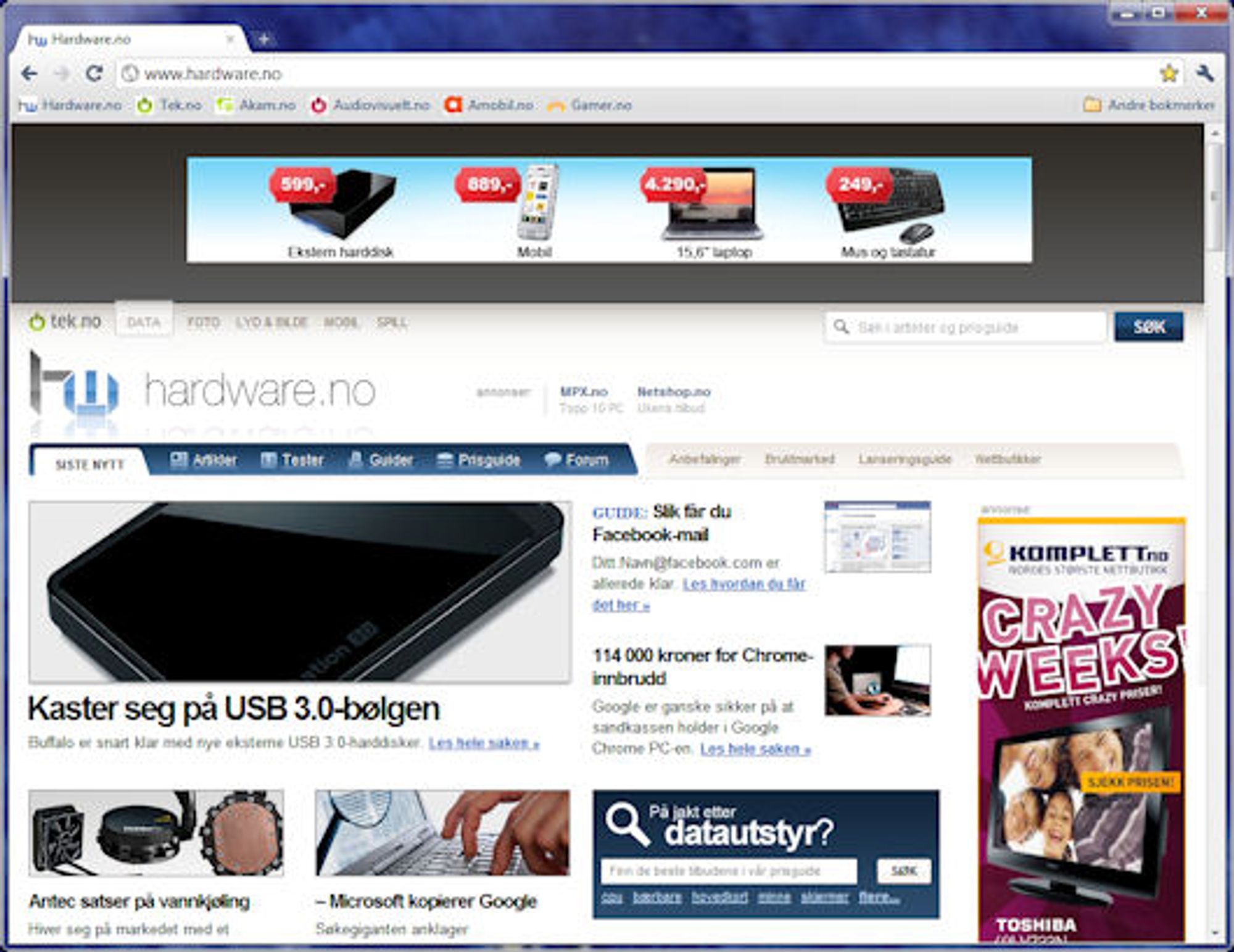This screenshot has width=1234, height=952.
Task: Open the Hardware.no bookmark
Action: 70,106
